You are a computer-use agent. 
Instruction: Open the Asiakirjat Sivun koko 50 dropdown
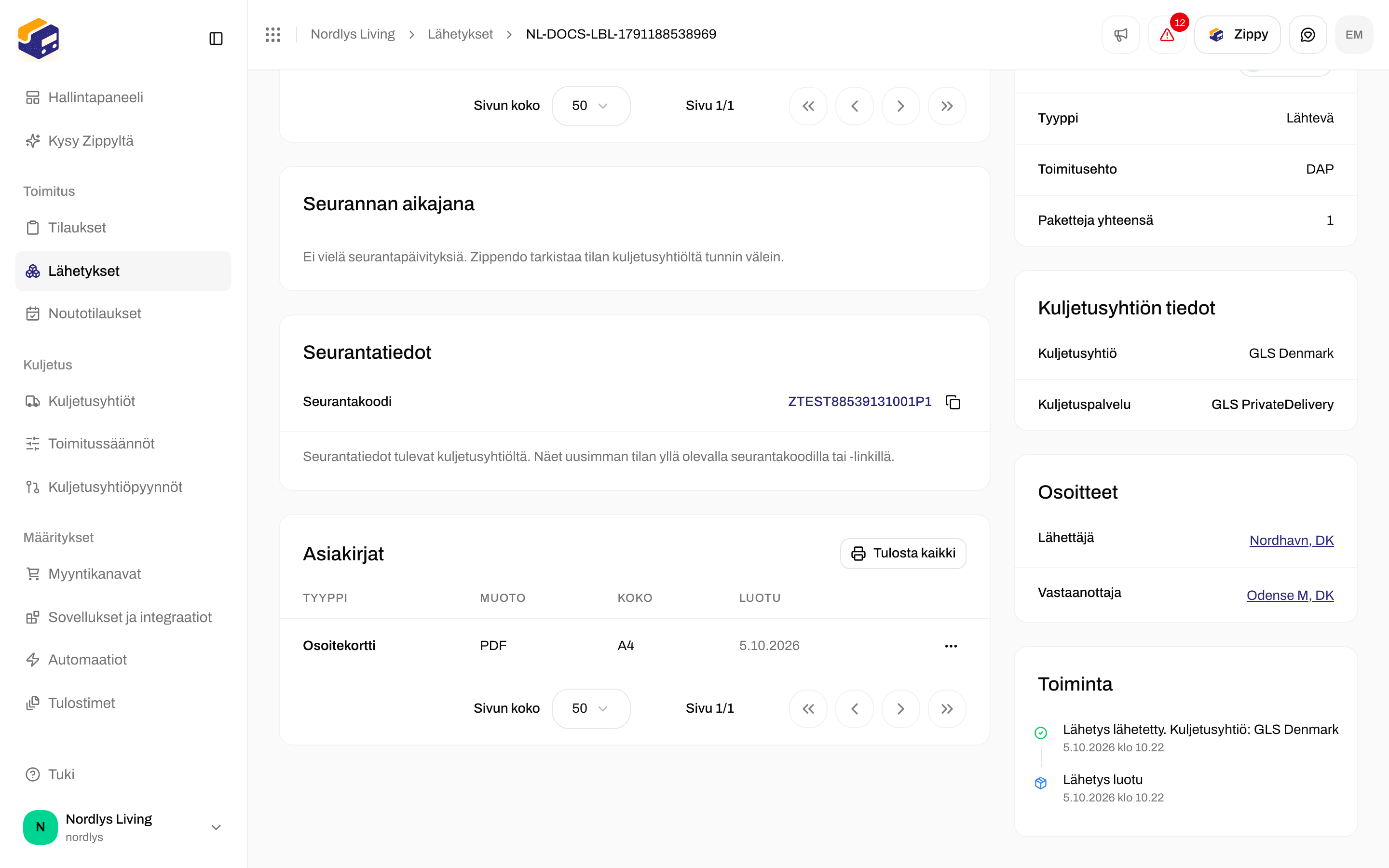point(591,708)
